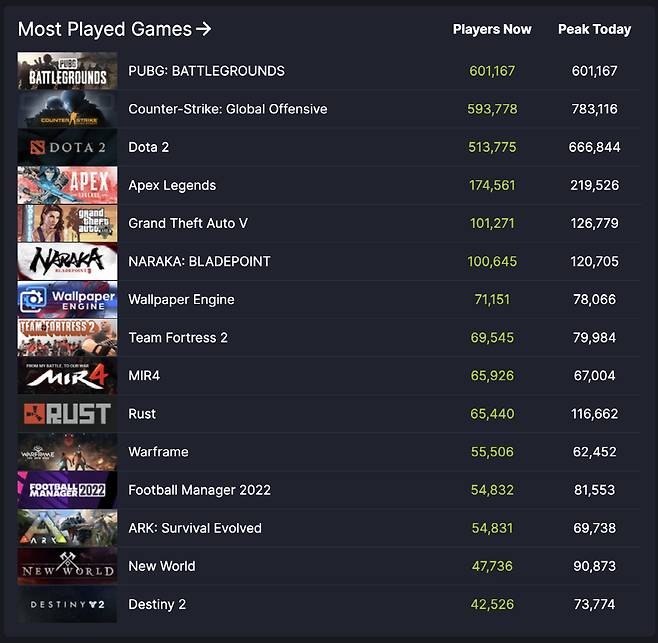Click Football Manager 2022 game title
Viewport: 658px width, 643px height.
[x=199, y=490]
